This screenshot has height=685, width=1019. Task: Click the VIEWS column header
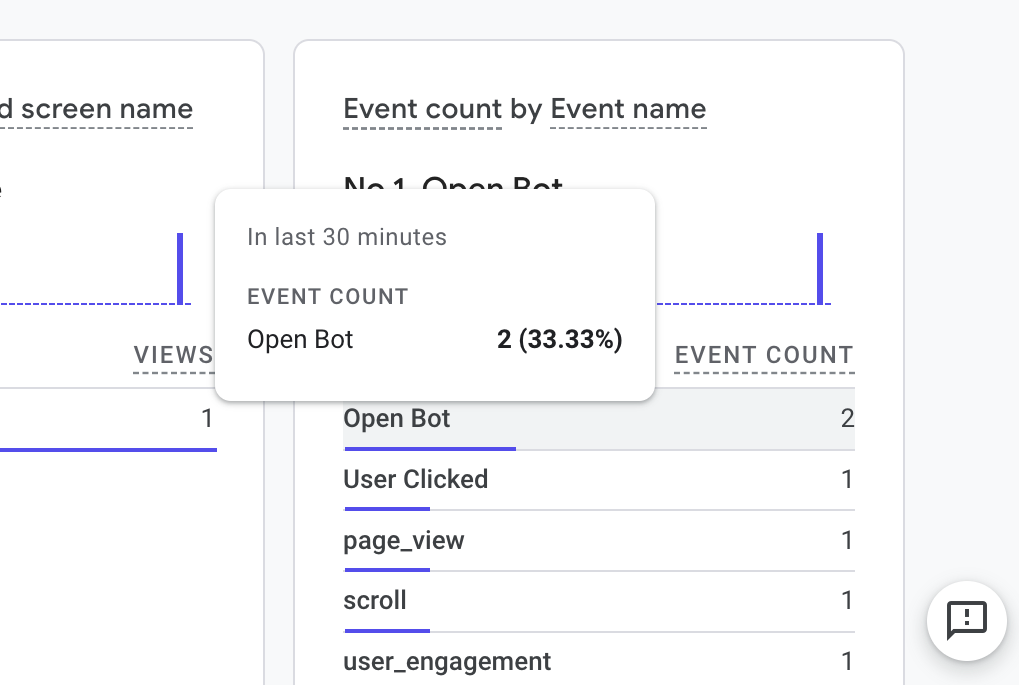coord(174,355)
